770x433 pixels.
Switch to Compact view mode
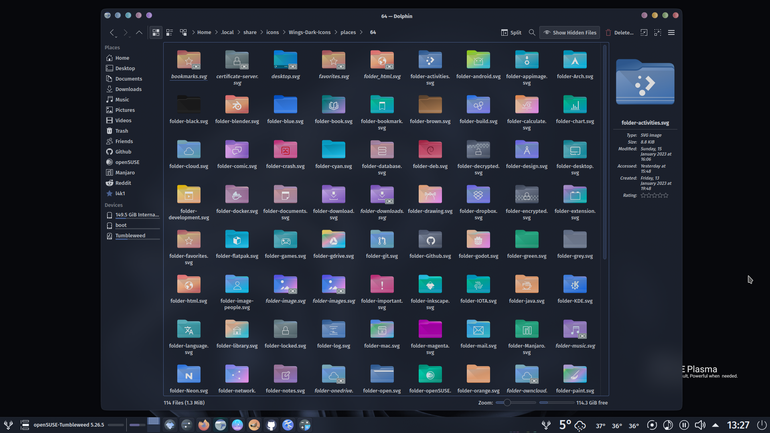pos(169,32)
